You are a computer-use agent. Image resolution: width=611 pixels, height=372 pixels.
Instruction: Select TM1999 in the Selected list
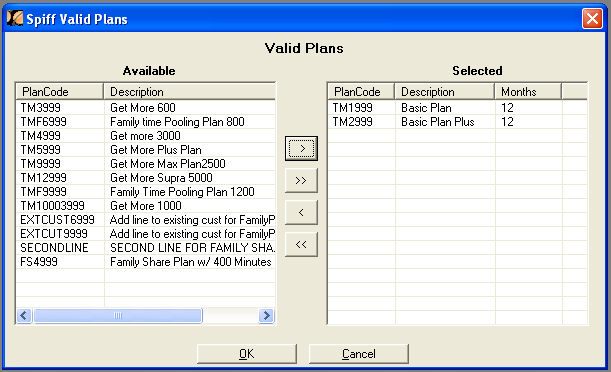(x=352, y=108)
